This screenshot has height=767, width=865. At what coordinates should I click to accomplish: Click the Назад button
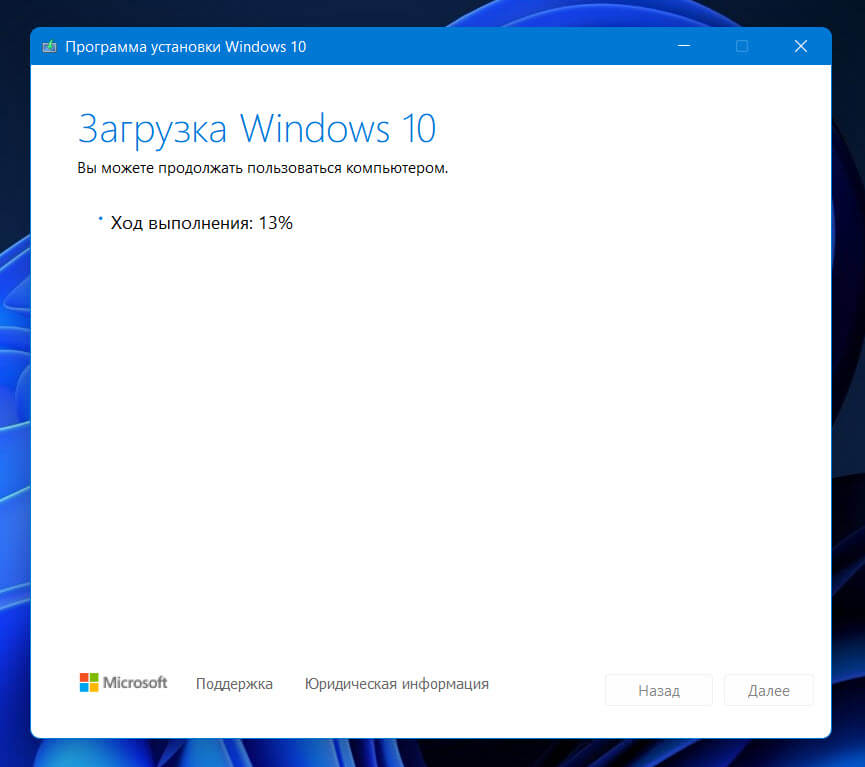point(659,690)
